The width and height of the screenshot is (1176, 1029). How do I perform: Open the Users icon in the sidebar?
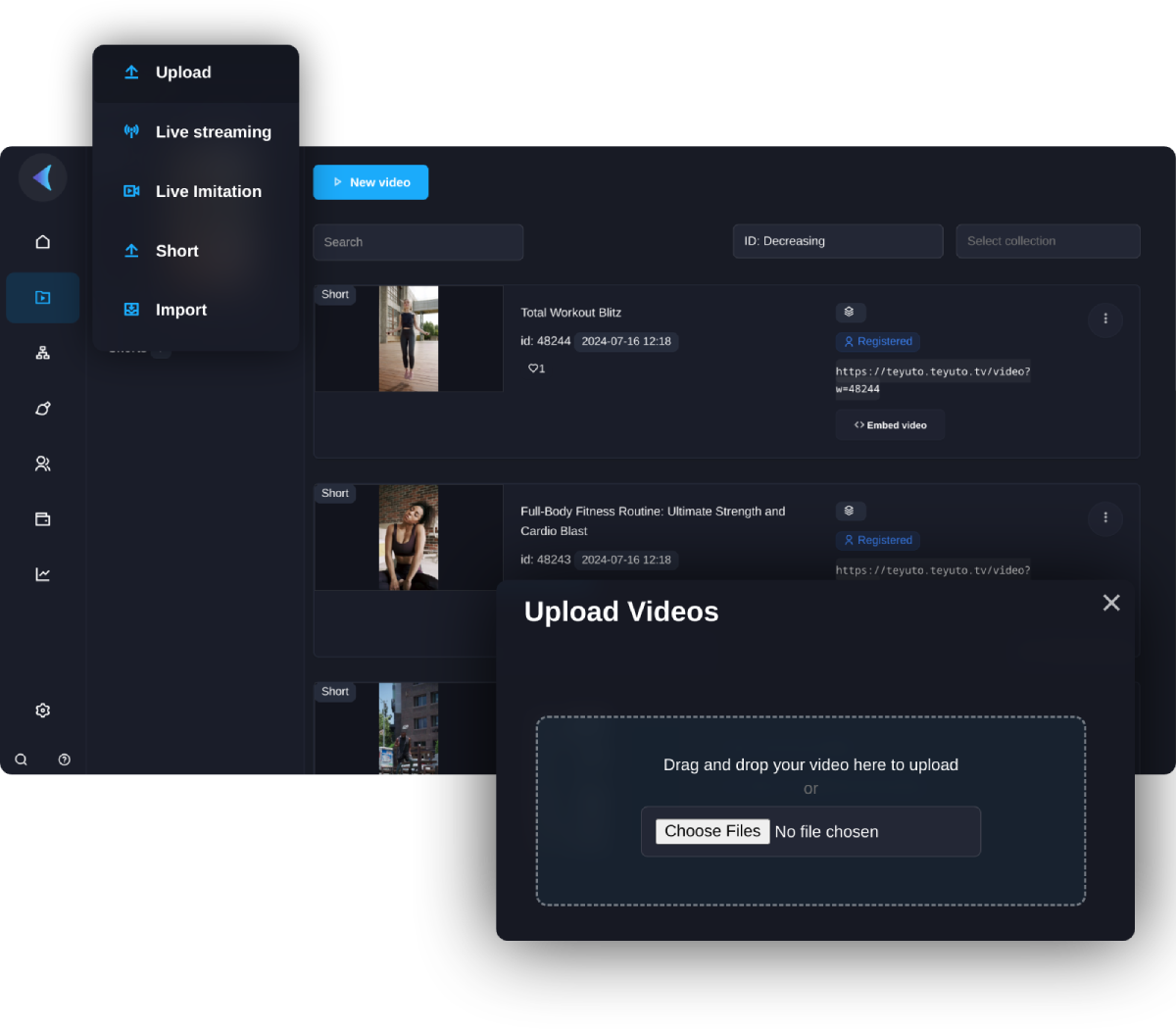[x=42, y=464]
